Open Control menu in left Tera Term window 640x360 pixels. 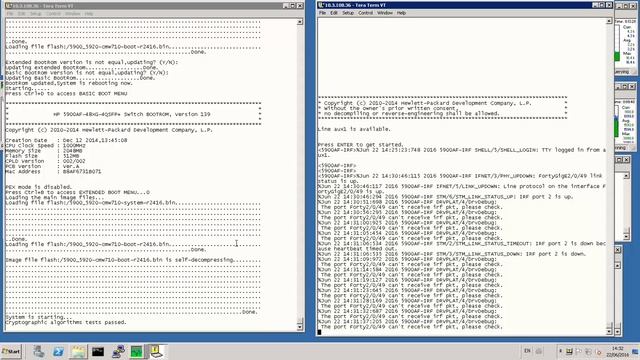click(53, 14)
